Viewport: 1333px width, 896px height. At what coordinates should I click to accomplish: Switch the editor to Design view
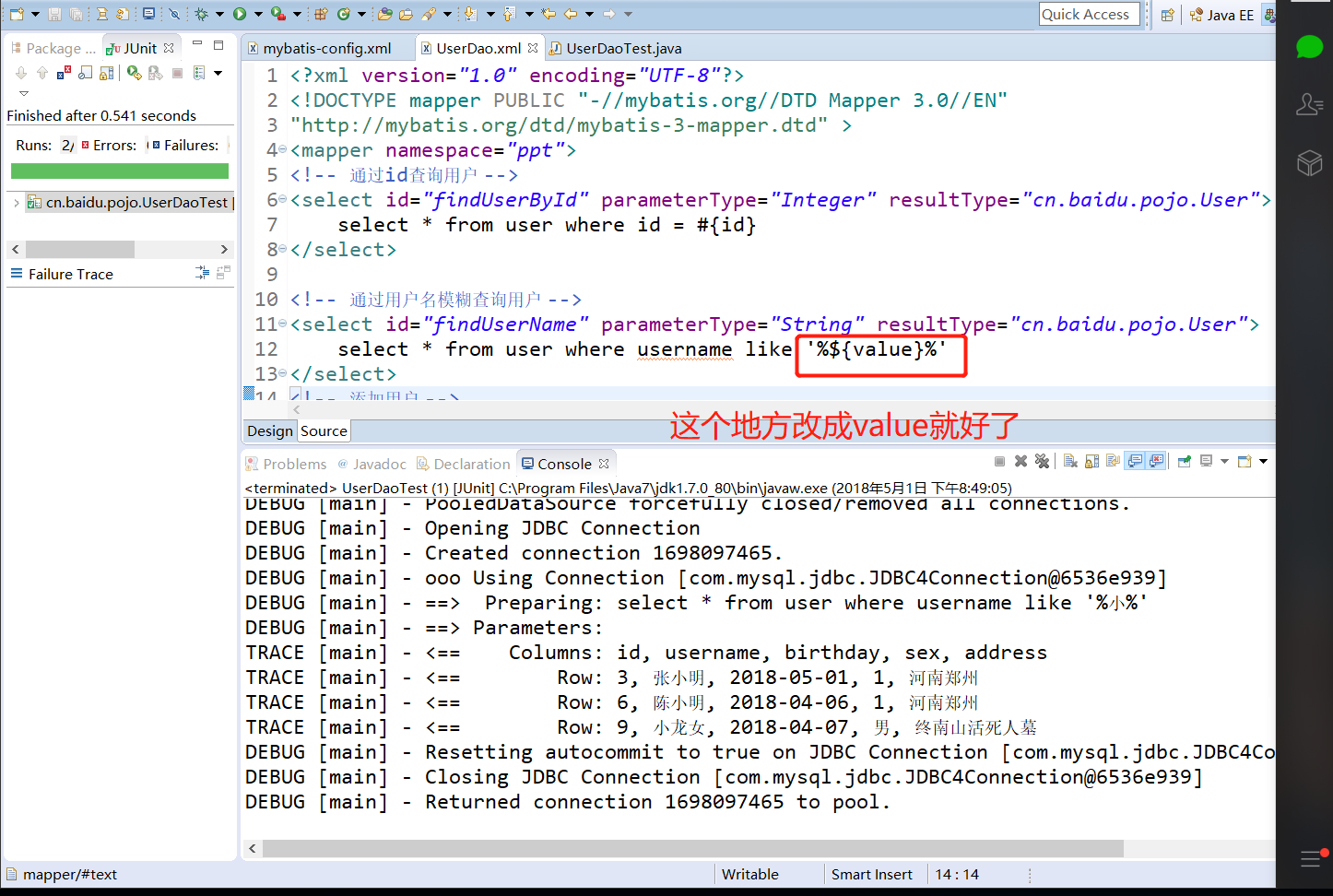(269, 430)
